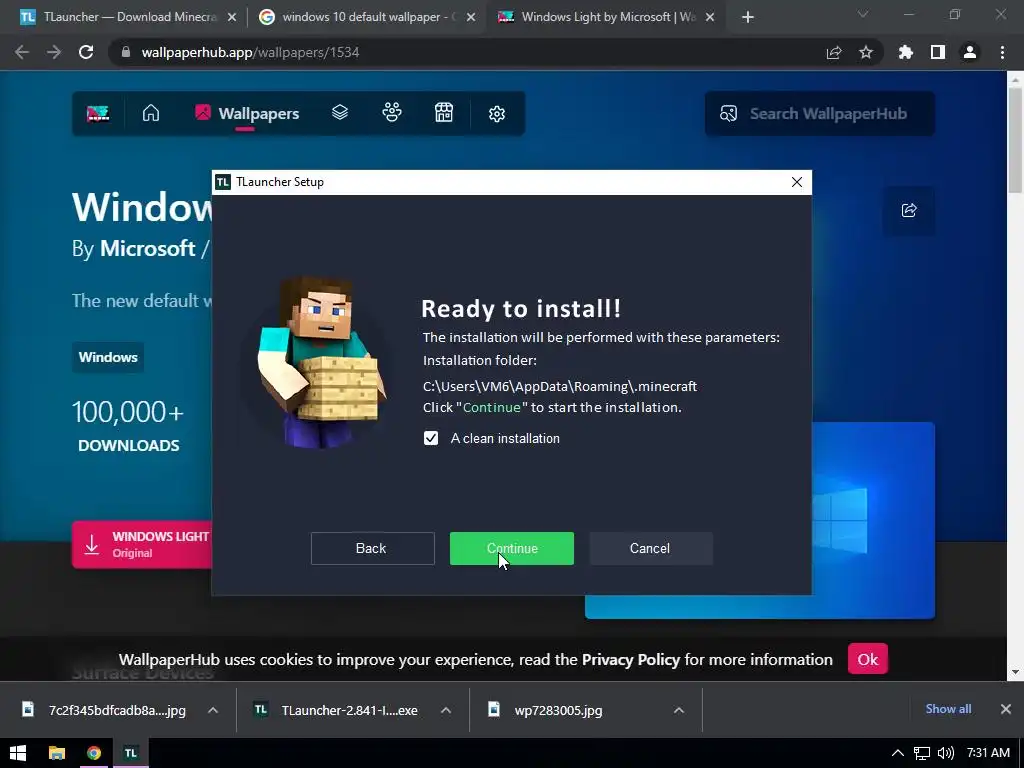
Task: Open Chrome from the taskbar
Action: (x=94, y=753)
